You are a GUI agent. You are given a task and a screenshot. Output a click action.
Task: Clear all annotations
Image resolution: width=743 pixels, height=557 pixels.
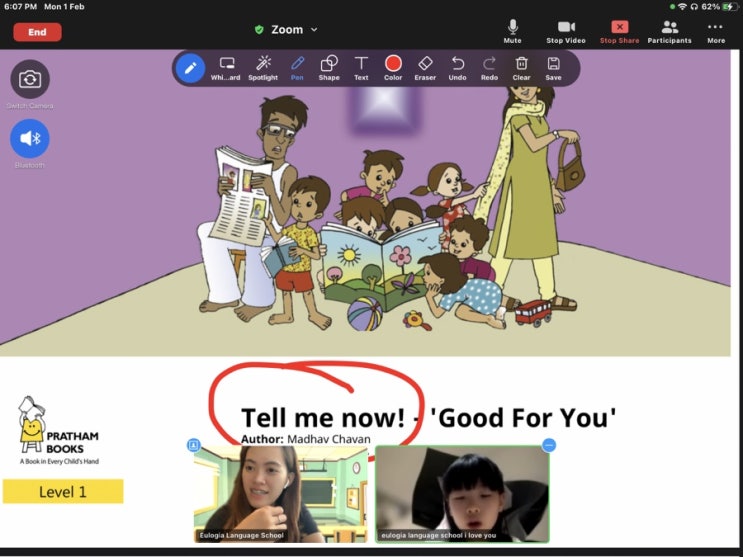coord(521,69)
